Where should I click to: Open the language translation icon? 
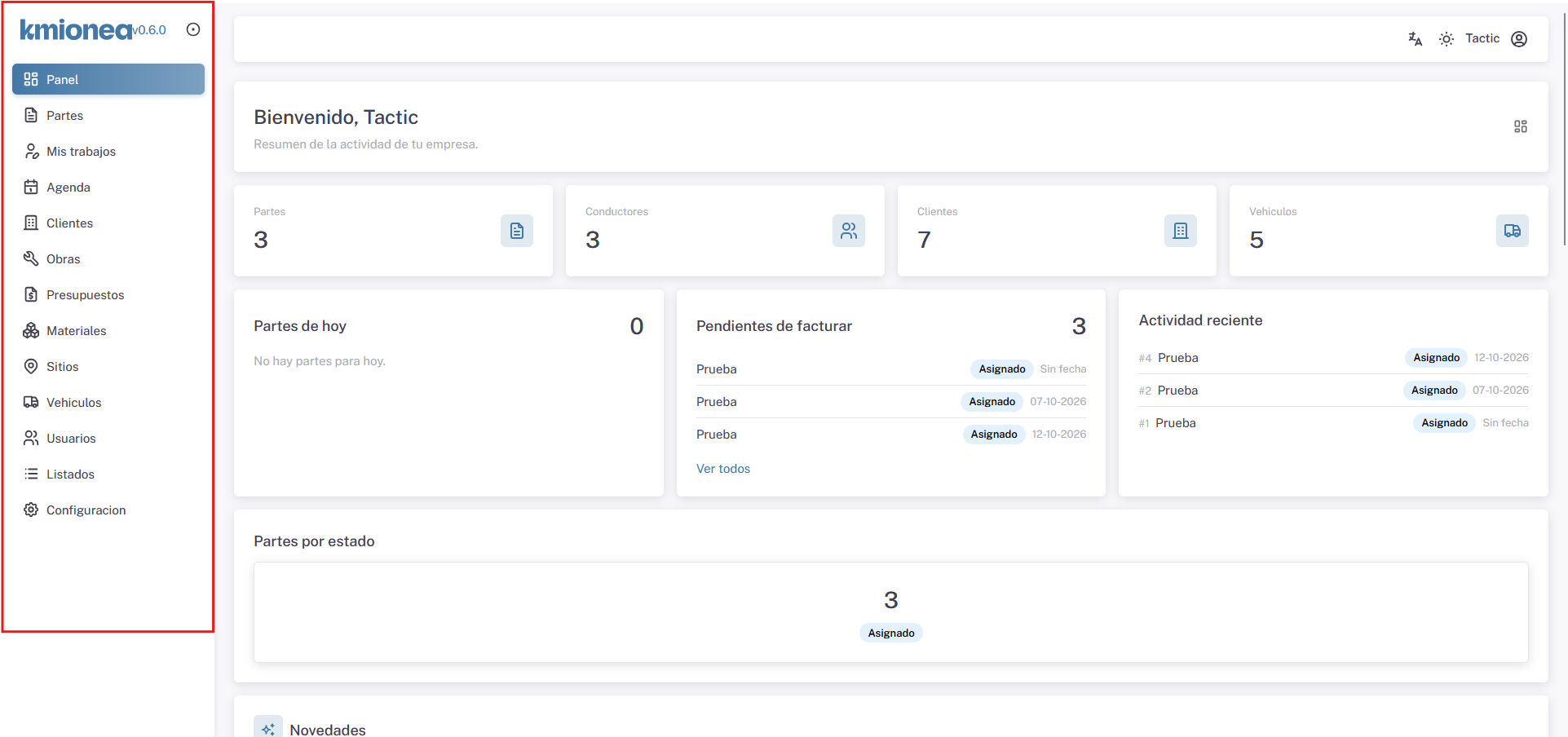(x=1415, y=39)
